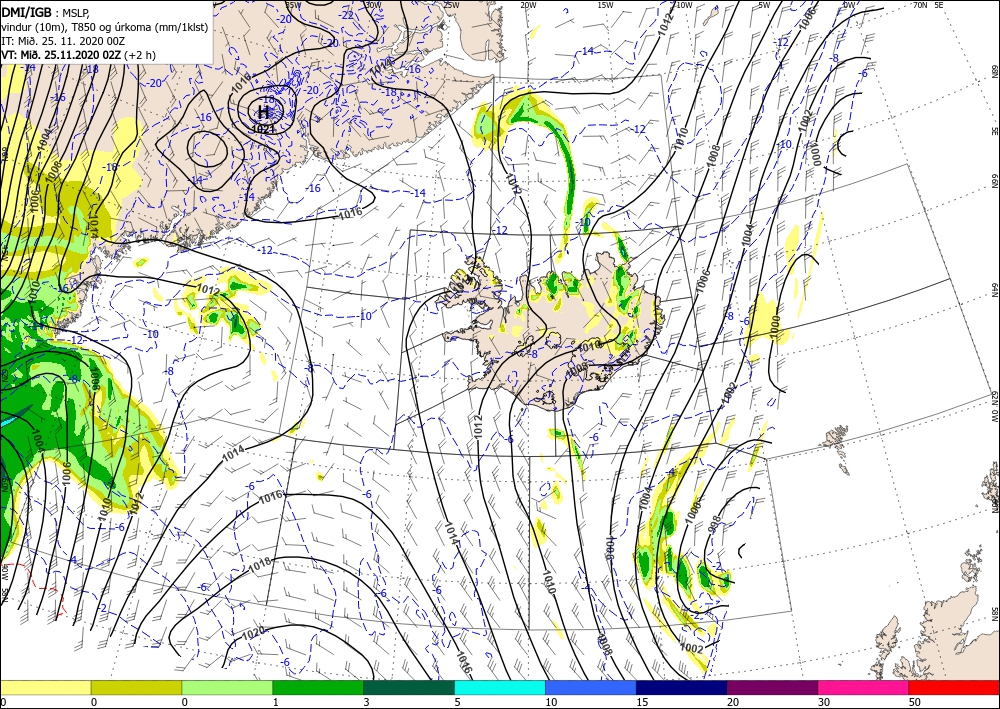Screen dimensions: 1000x709
Task: Click the red legend swatch
Action: [x=954, y=687]
